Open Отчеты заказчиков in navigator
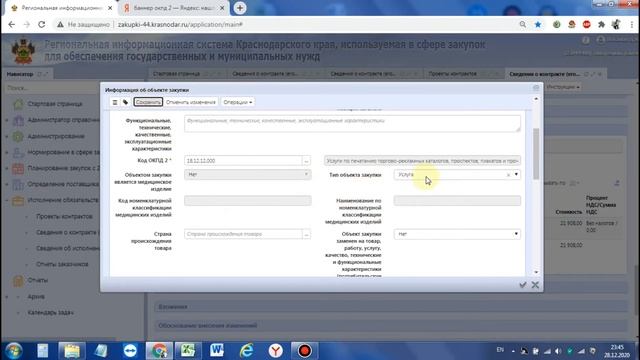This screenshot has width=640, height=360. 62,264
